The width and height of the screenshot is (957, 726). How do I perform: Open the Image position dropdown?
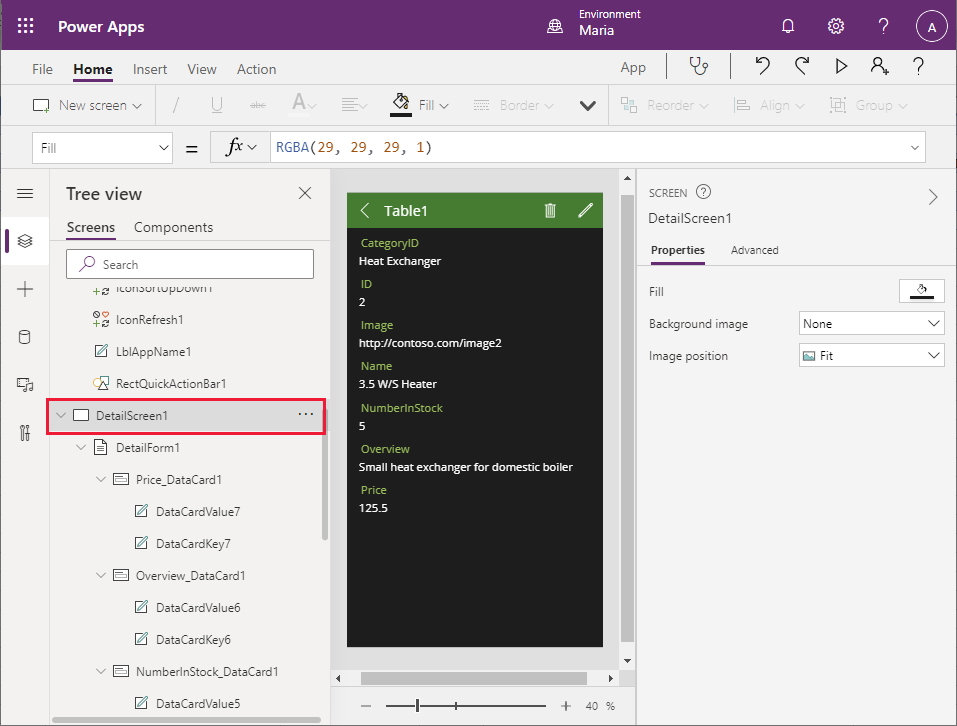[872, 356]
